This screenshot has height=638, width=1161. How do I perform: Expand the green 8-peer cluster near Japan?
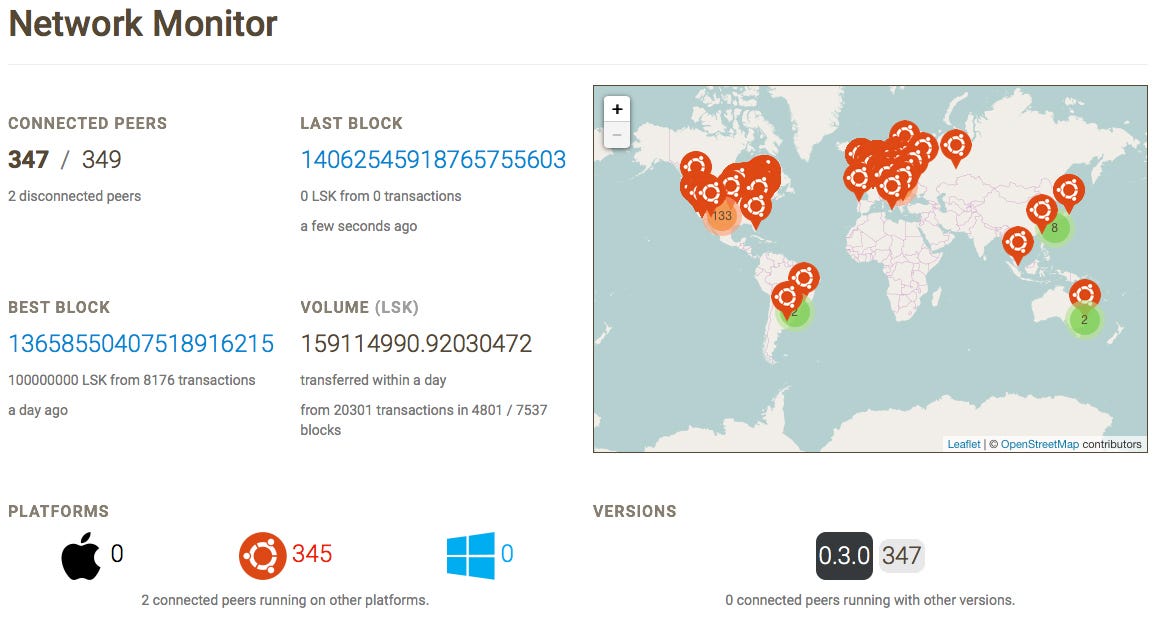1054,228
